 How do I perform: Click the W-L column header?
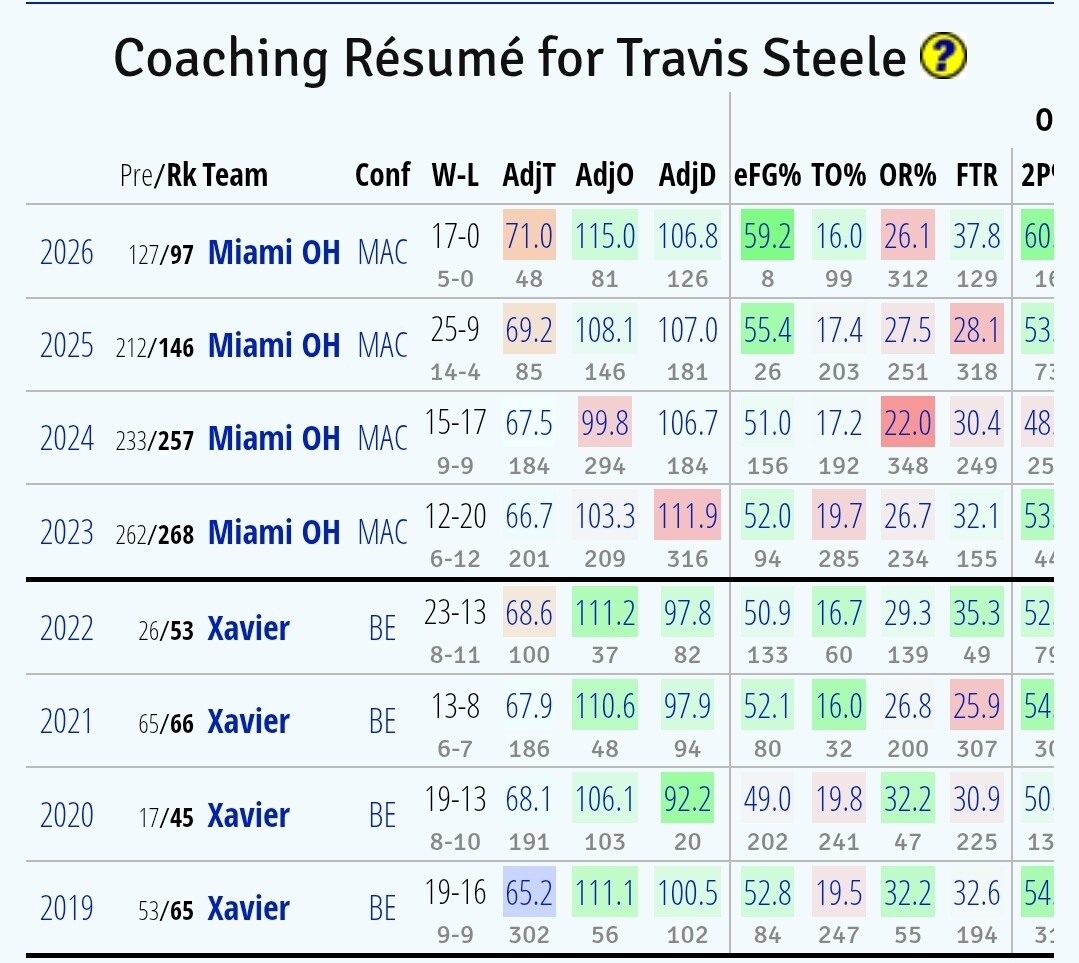point(455,175)
